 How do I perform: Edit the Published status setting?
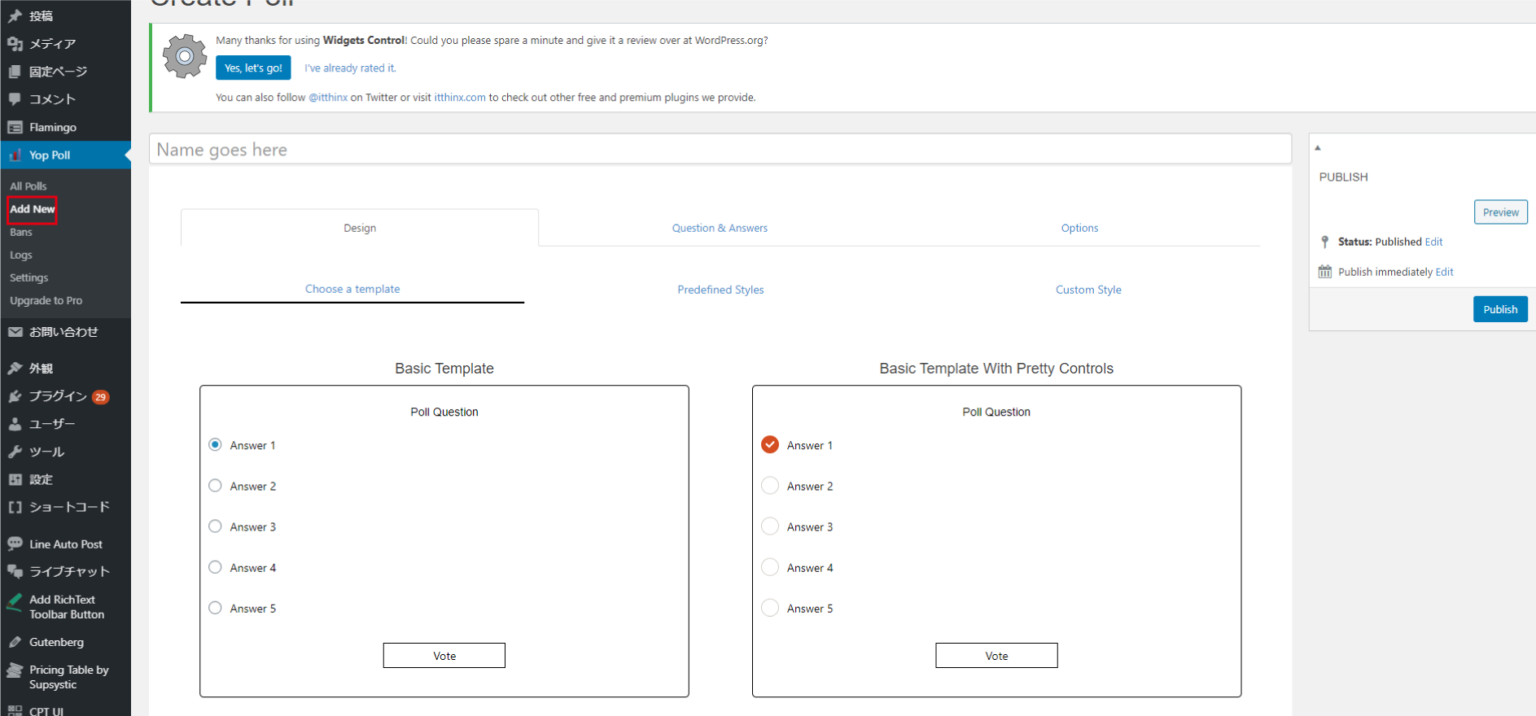(x=1433, y=242)
